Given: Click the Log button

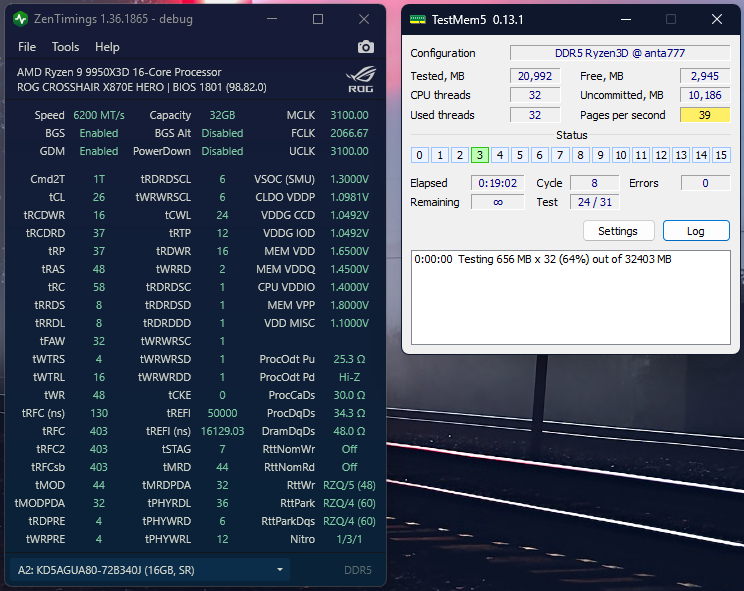Looking at the screenshot, I should pos(696,231).
